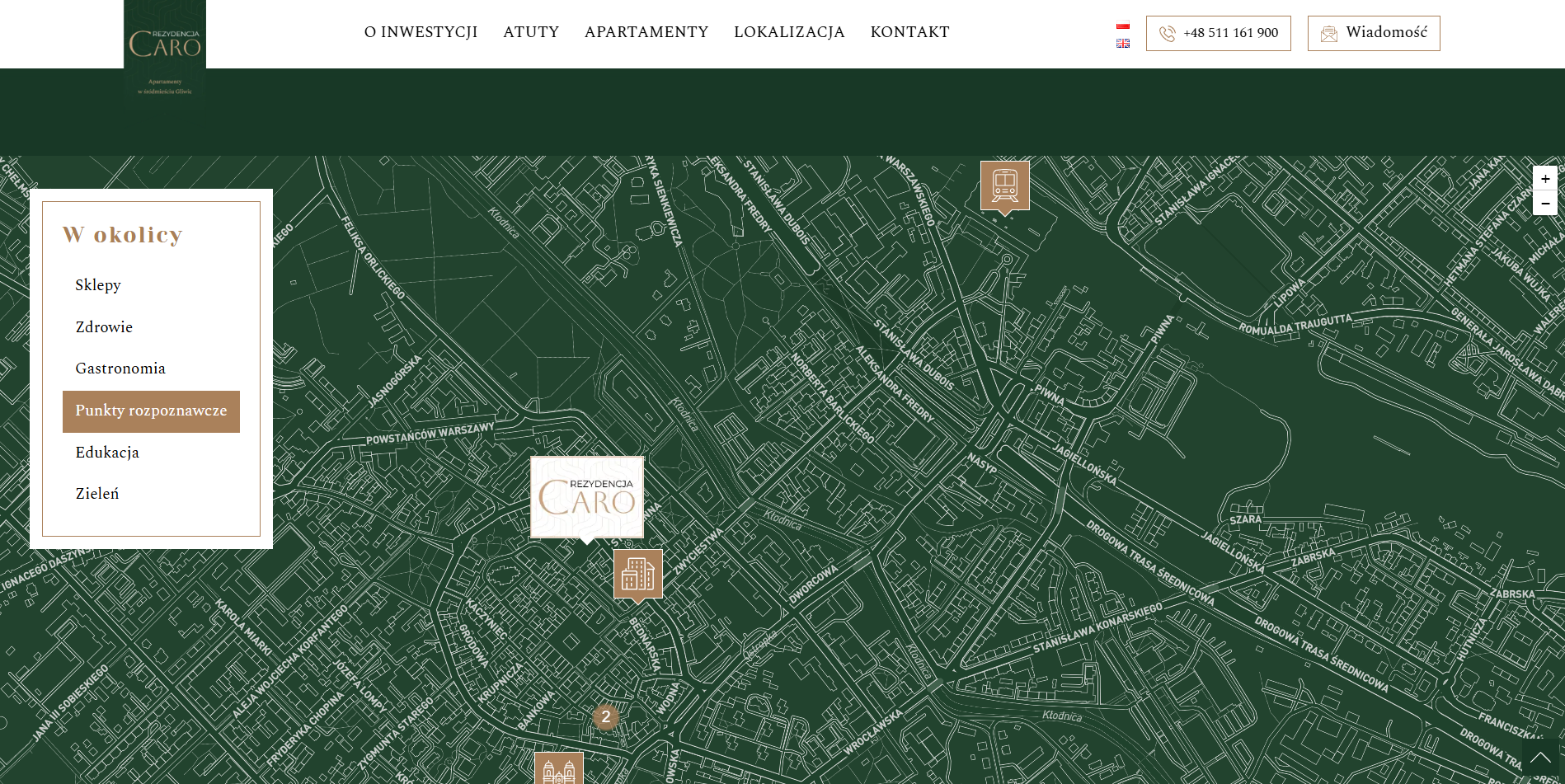Click the train station map marker
Screen dimensions: 1565x784
[1004, 186]
